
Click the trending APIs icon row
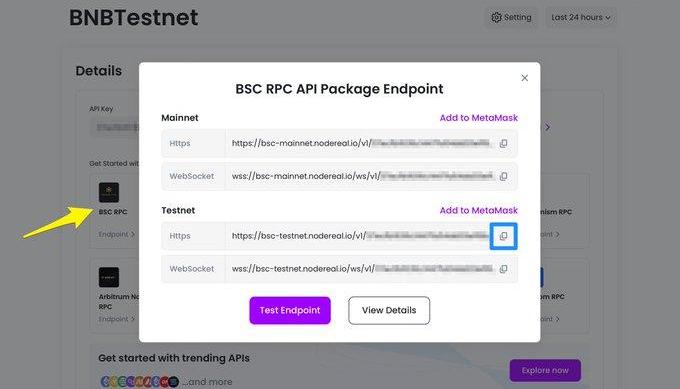tap(140, 382)
